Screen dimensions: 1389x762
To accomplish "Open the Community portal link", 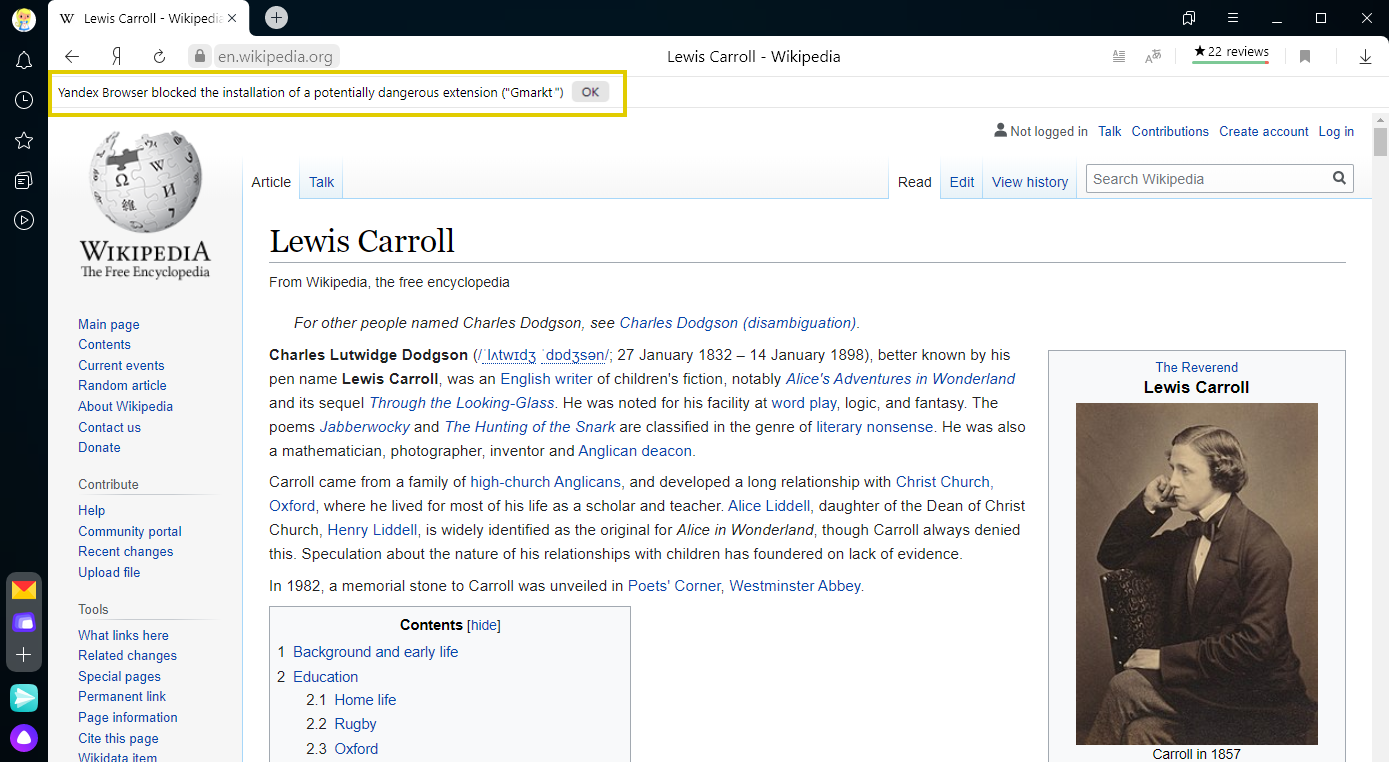I will click(x=130, y=531).
